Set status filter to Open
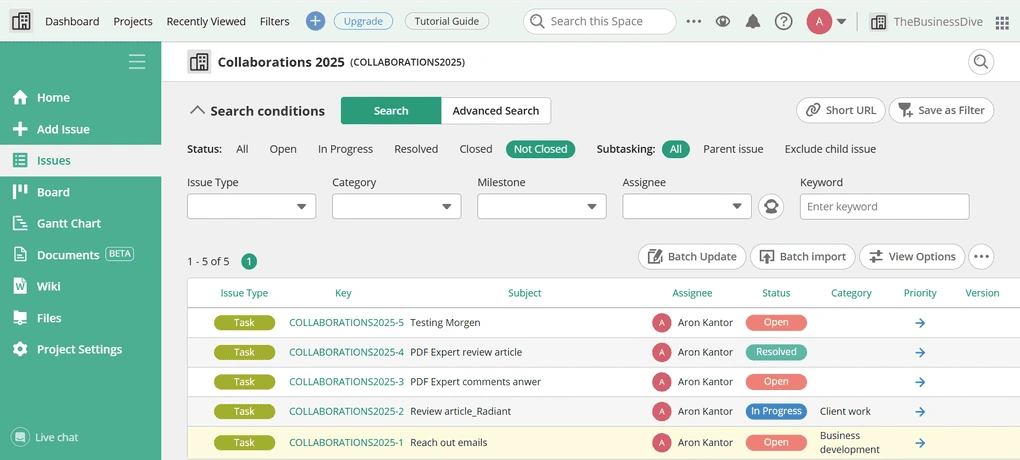1020x460 pixels. click(283, 149)
